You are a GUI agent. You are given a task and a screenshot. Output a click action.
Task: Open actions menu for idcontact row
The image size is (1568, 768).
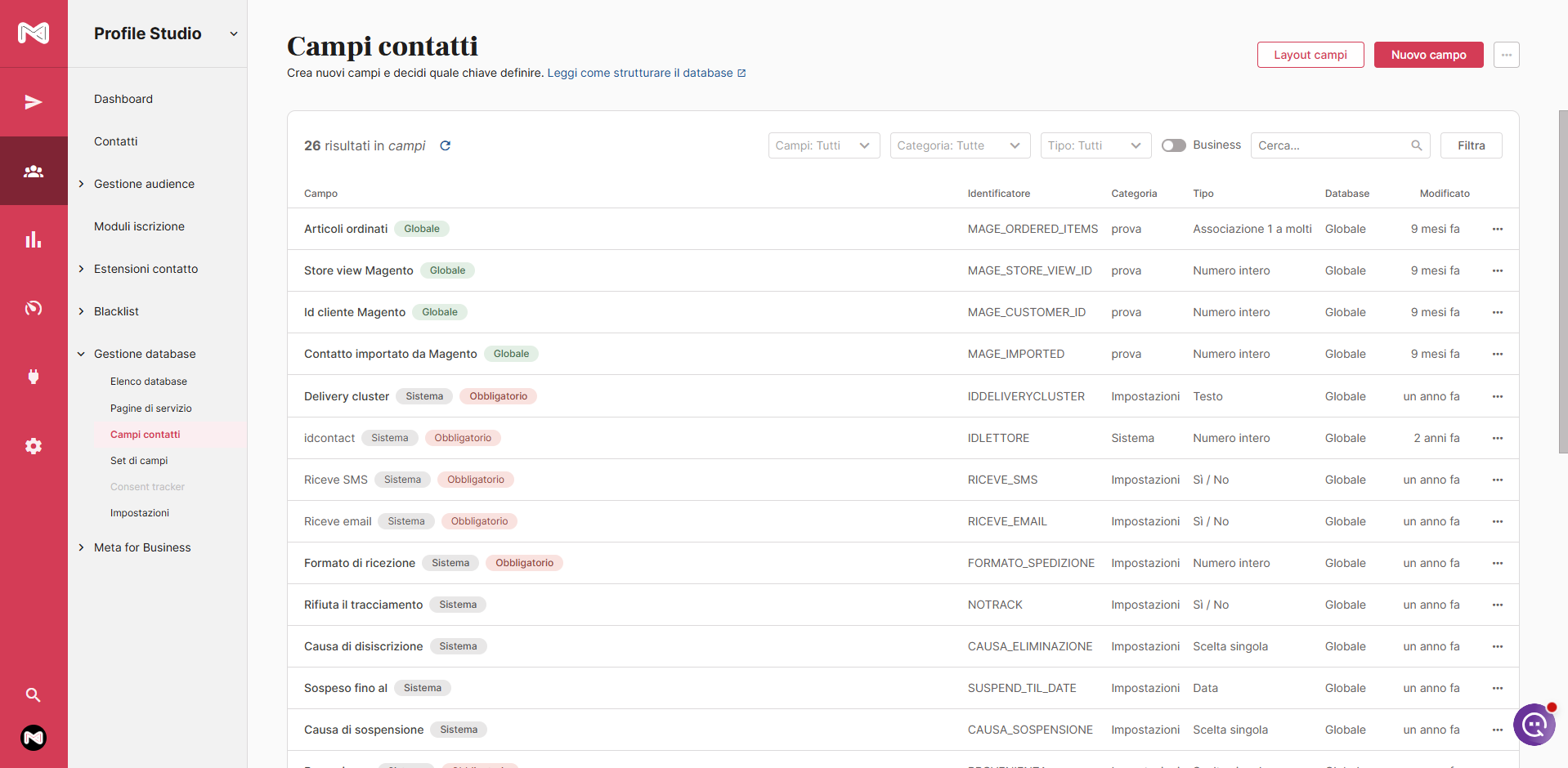[1498, 438]
